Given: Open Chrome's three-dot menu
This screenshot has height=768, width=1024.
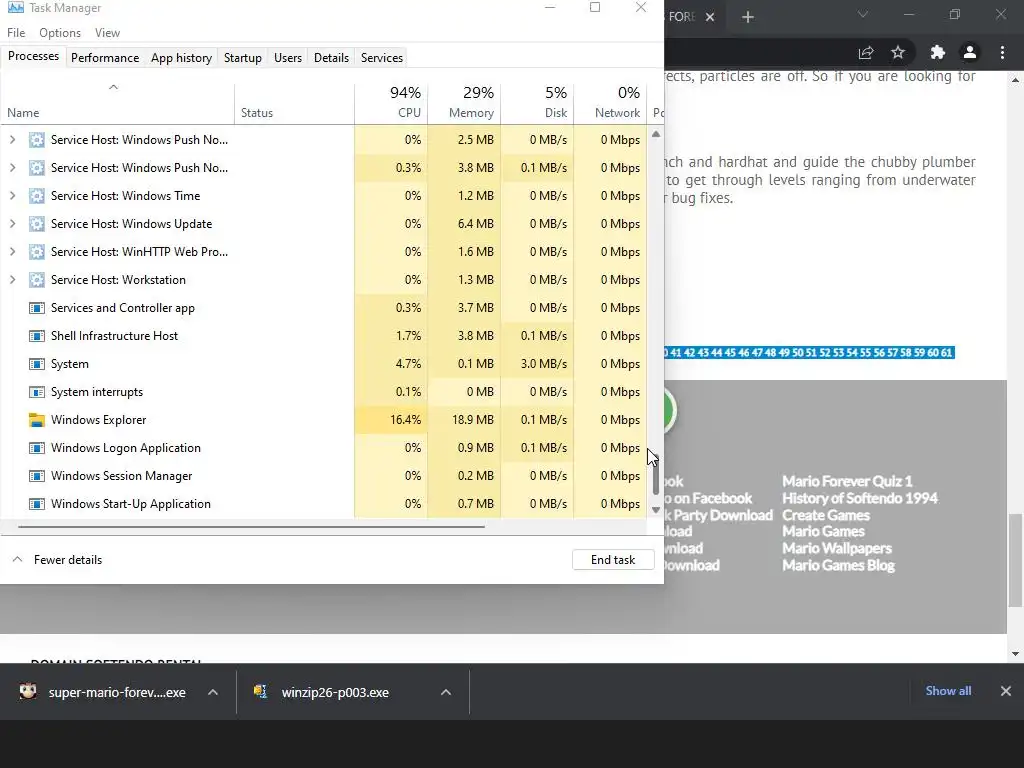Looking at the screenshot, I should (x=1002, y=52).
